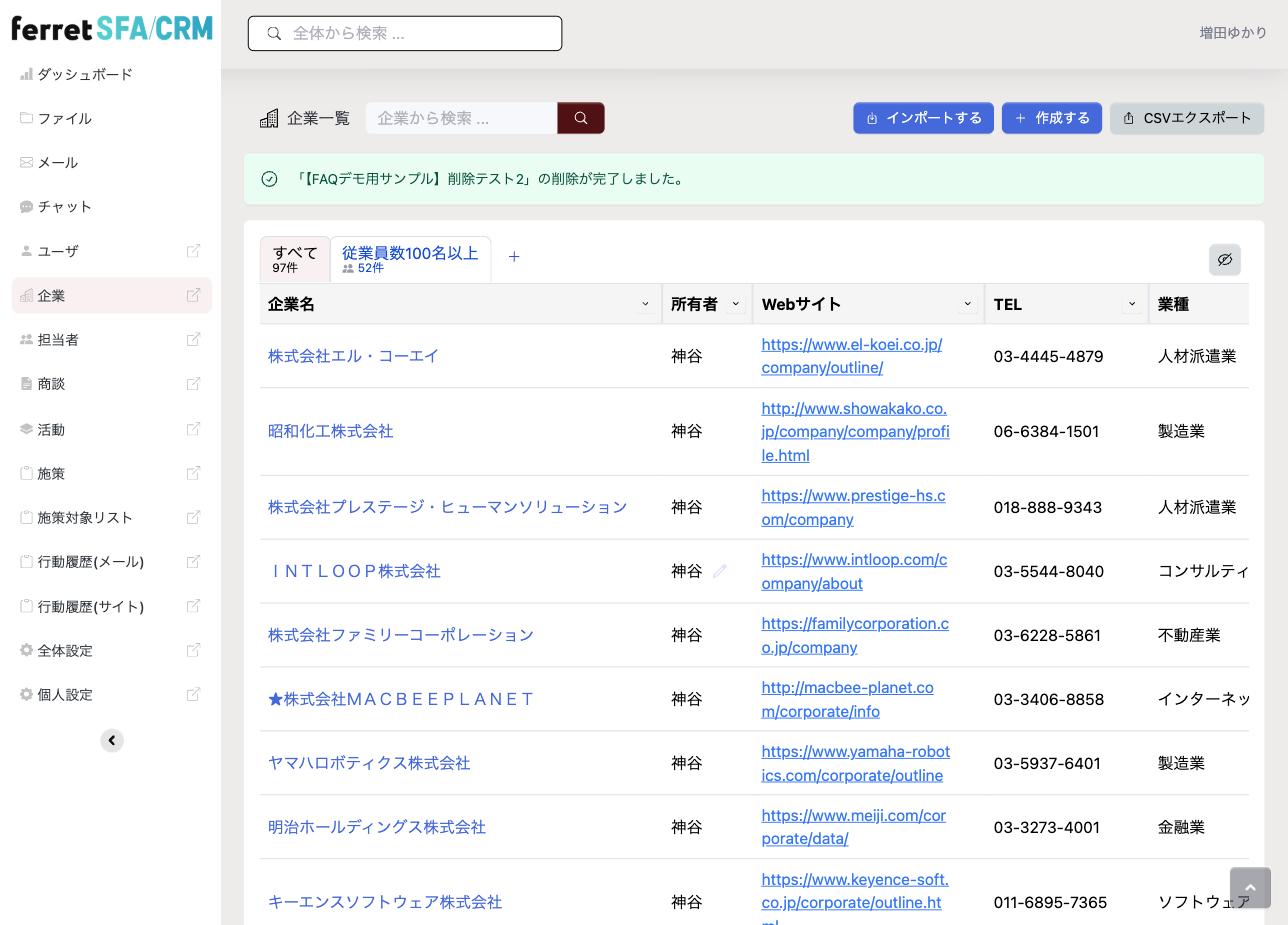Open the 株式会社エル・コーエイ company link
Image resolution: width=1288 pixels, height=925 pixels.
(x=353, y=356)
